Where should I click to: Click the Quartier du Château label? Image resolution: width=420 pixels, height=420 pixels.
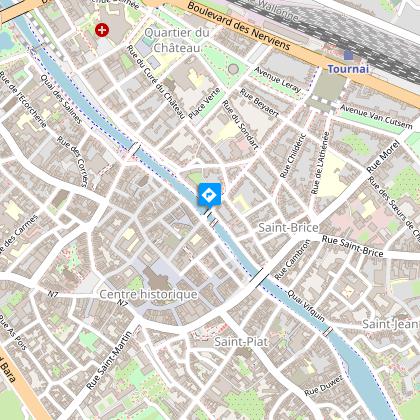177,40
